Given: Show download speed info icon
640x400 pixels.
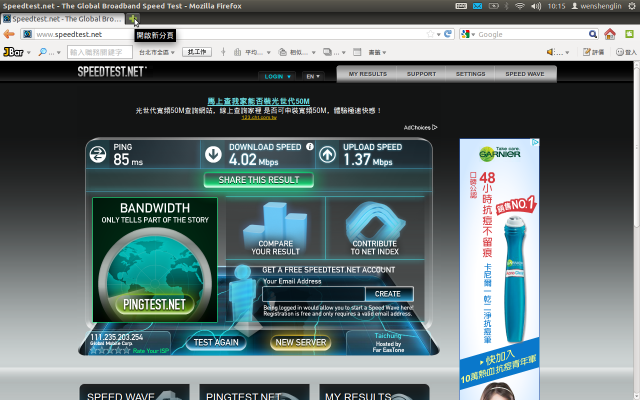Looking at the screenshot, I should coord(310,147).
